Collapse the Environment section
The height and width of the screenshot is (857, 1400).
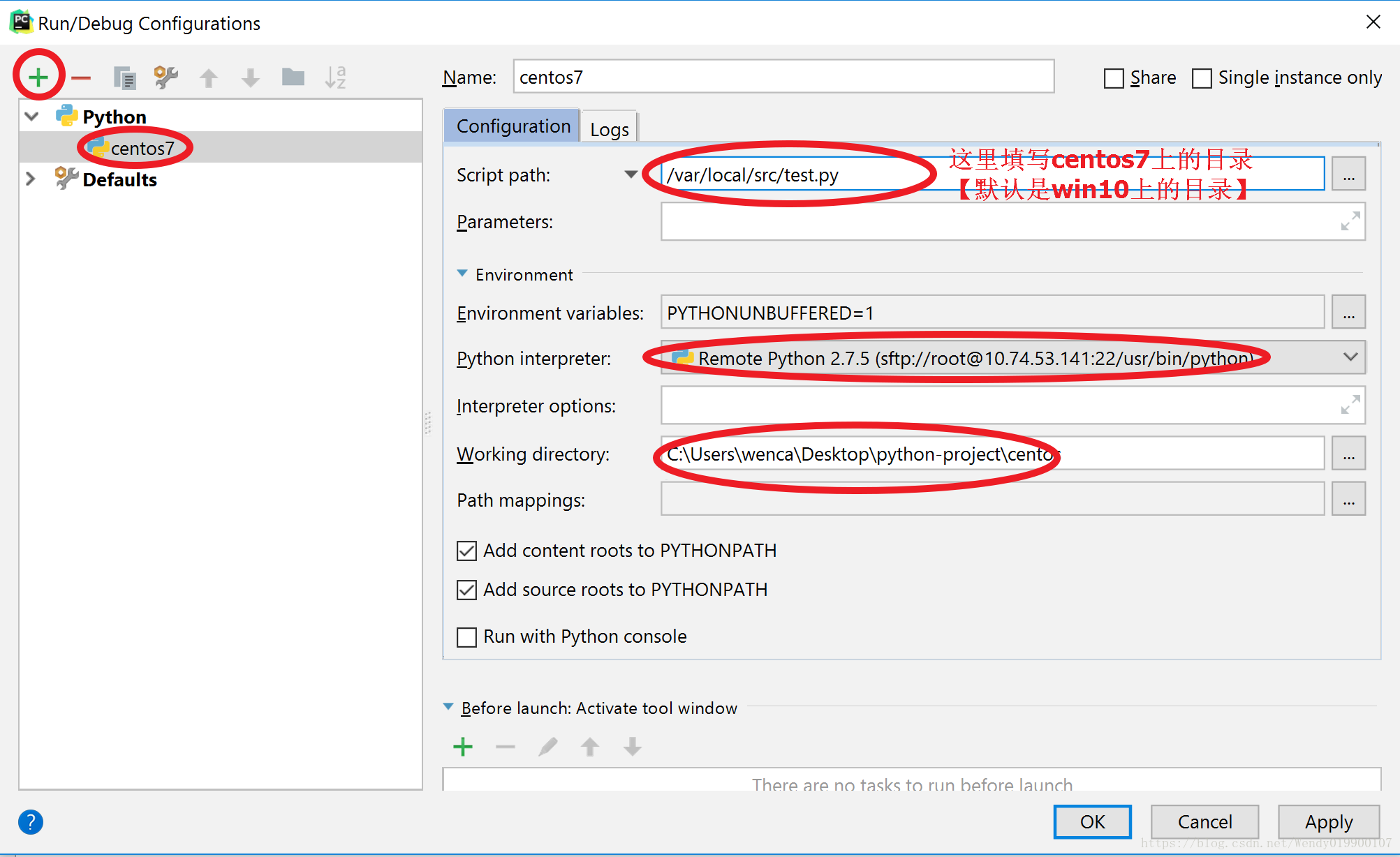pos(462,274)
